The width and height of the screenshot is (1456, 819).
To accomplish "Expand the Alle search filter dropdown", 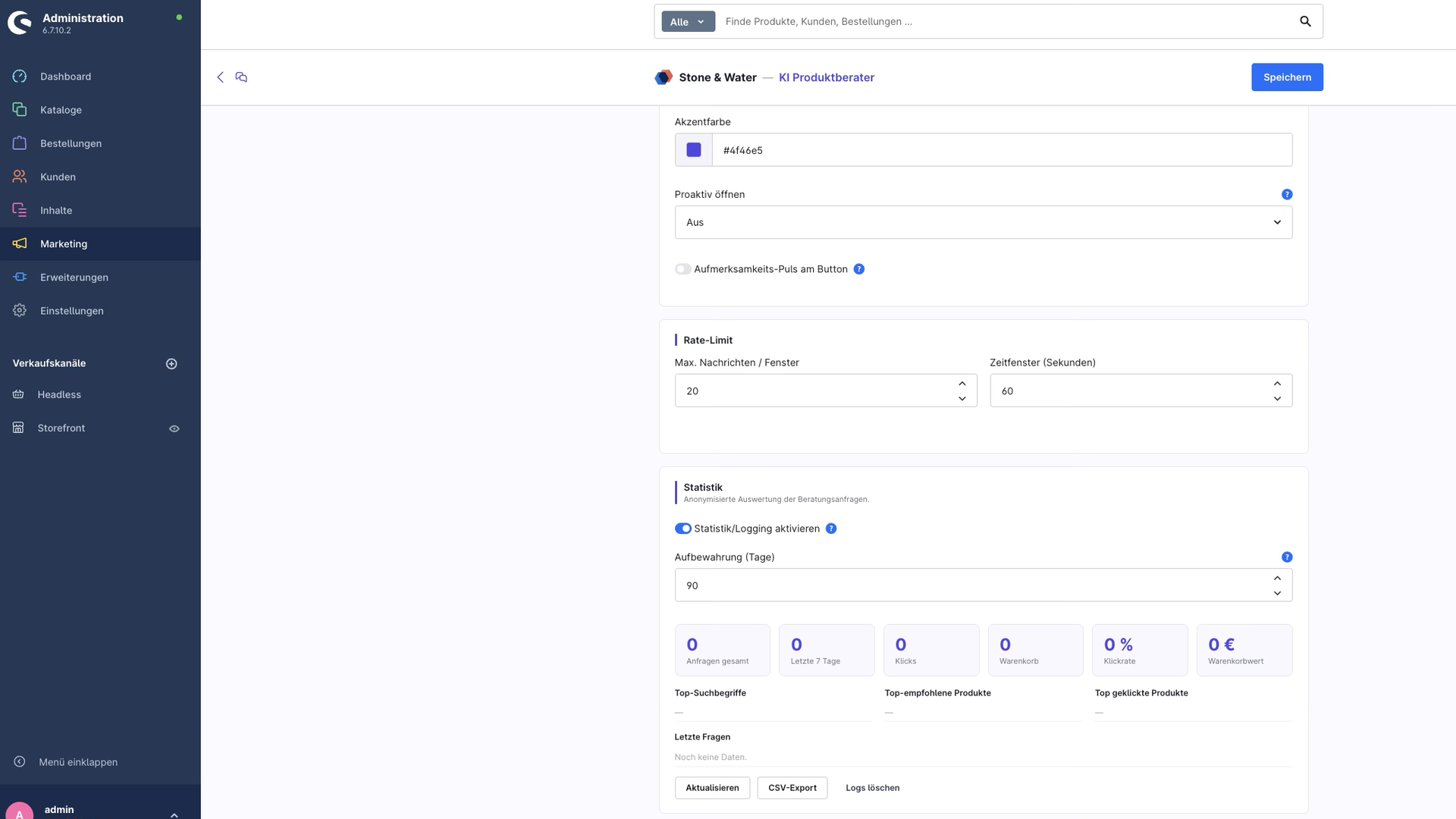I will [688, 22].
